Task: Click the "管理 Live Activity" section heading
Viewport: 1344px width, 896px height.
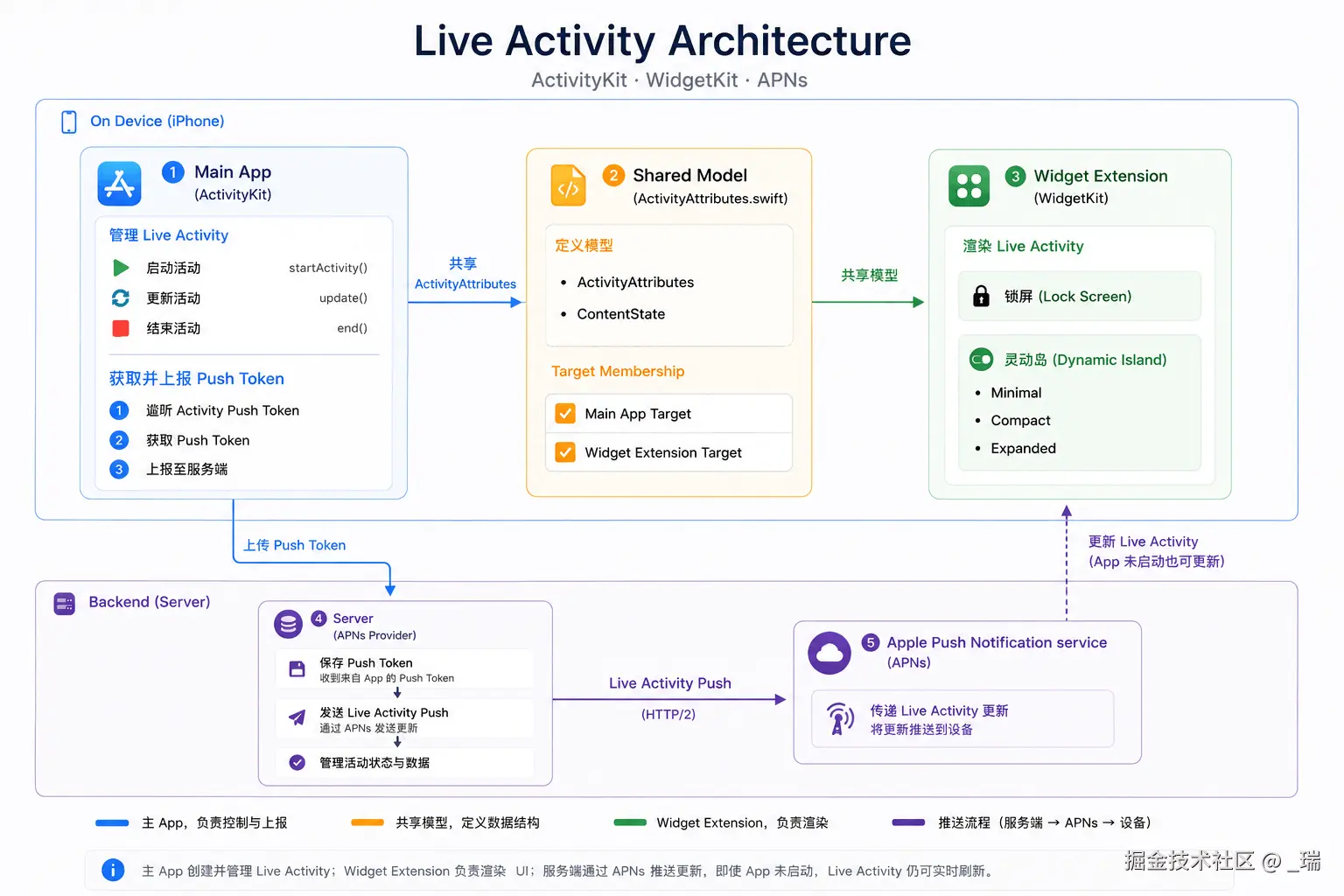Action: [169, 235]
